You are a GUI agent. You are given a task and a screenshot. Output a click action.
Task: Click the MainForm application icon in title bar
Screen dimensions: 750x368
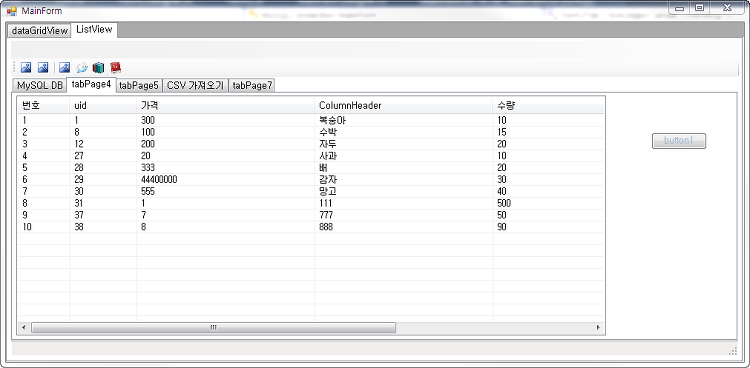click(x=12, y=11)
